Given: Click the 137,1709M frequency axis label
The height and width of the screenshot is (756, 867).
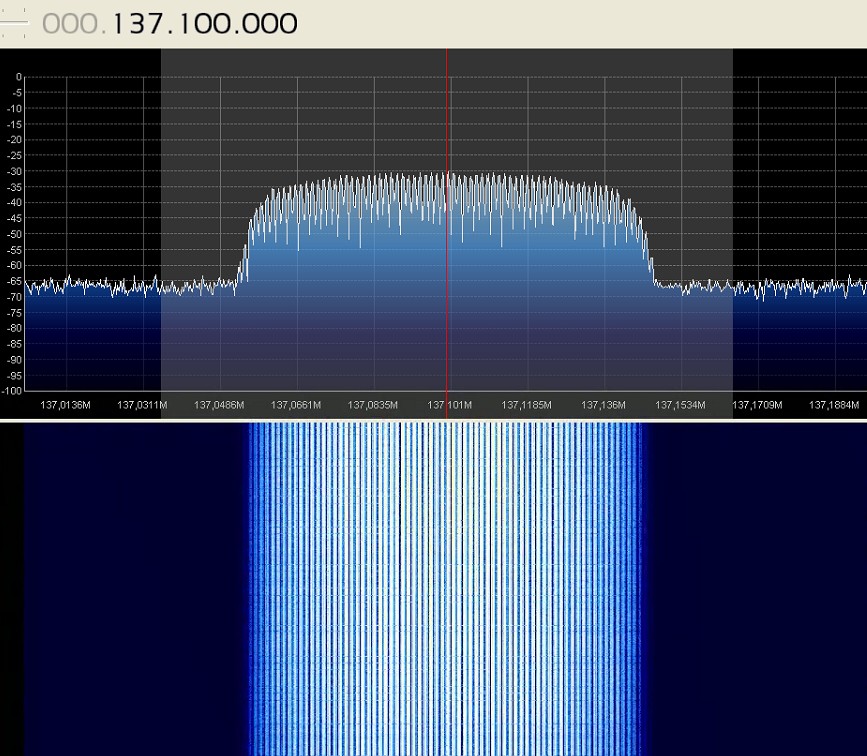Looking at the screenshot, I should pyautogui.click(x=757, y=405).
